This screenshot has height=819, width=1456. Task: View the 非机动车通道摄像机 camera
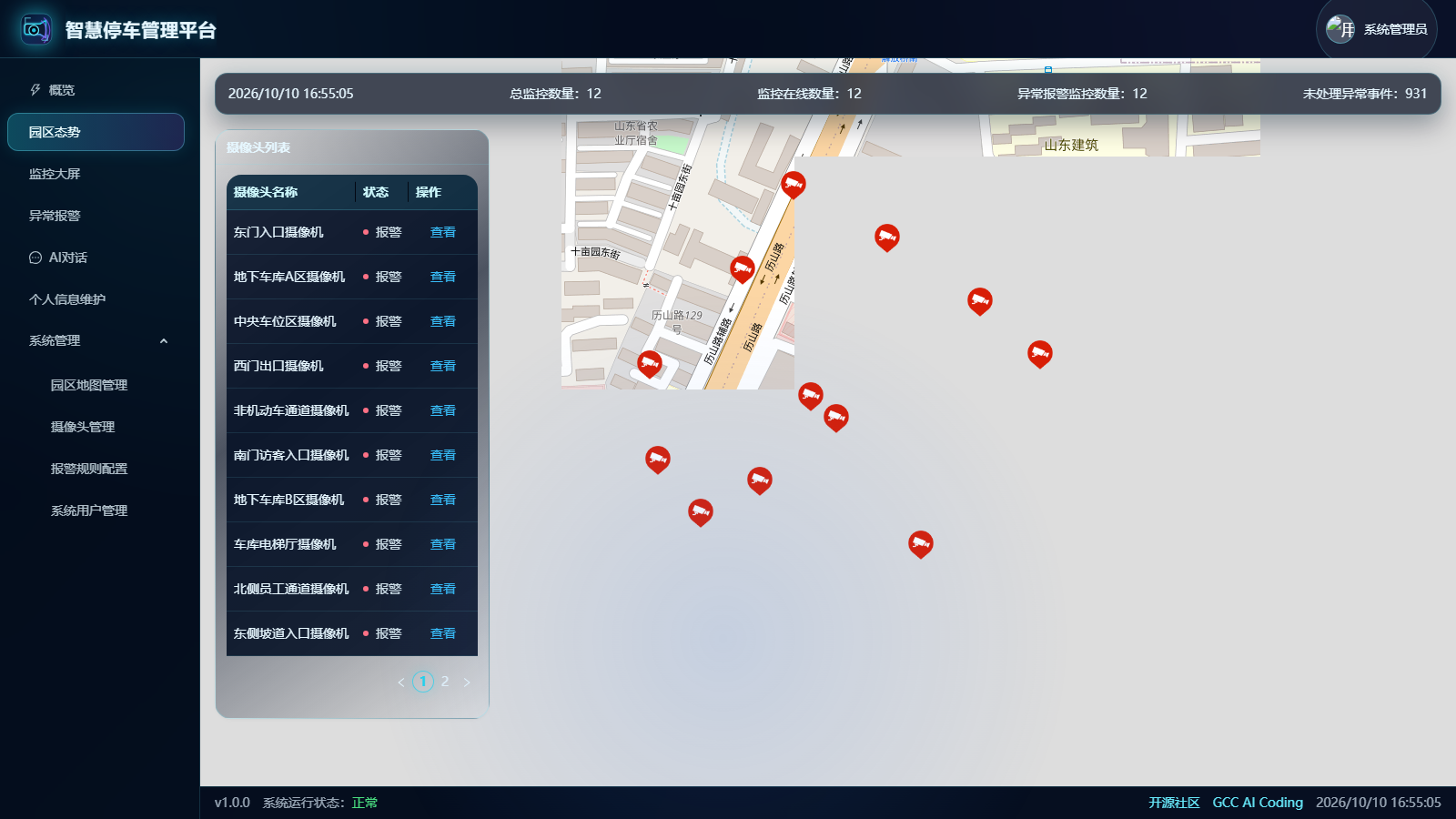(x=443, y=410)
